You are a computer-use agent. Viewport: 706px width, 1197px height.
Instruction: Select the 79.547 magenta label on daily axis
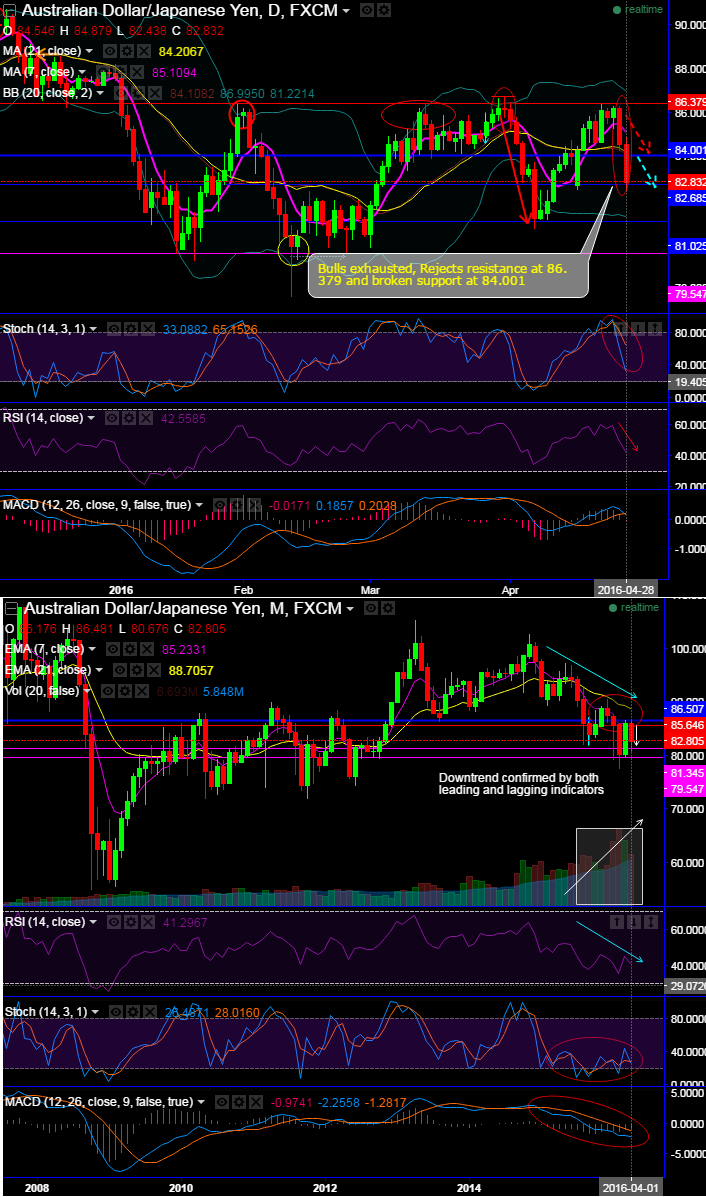pos(687,294)
